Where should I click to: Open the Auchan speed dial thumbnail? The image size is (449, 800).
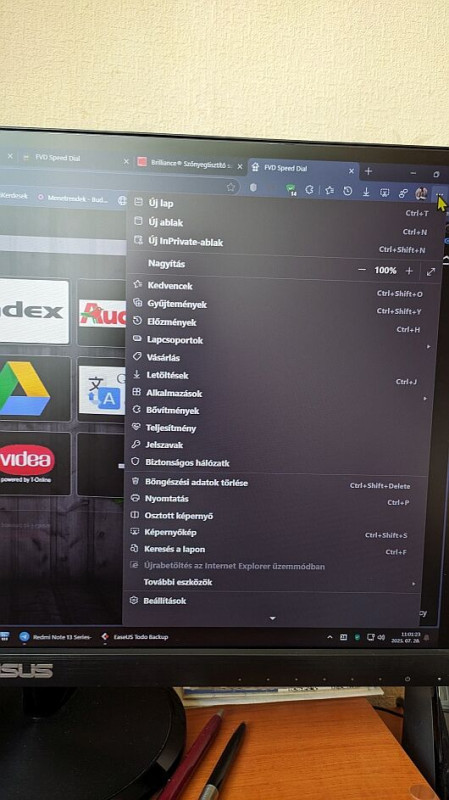pos(102,313)
